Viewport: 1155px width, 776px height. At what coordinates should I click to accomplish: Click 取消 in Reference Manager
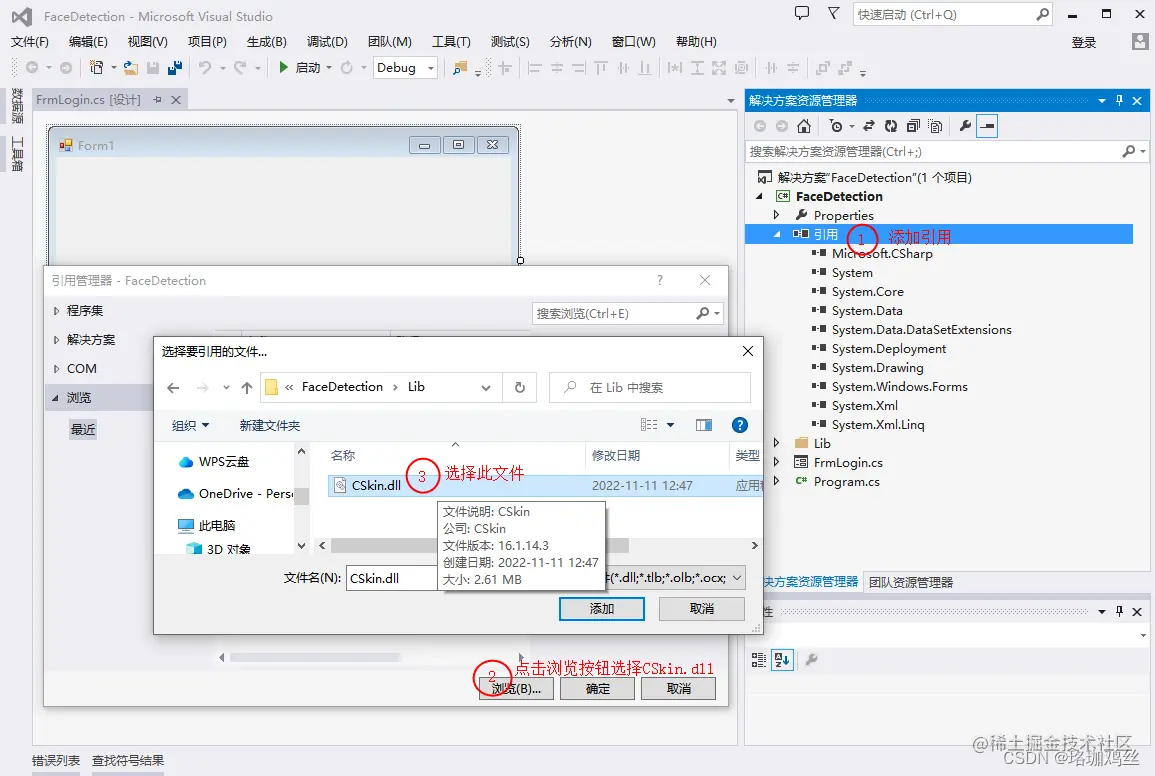tap(678, 688)
